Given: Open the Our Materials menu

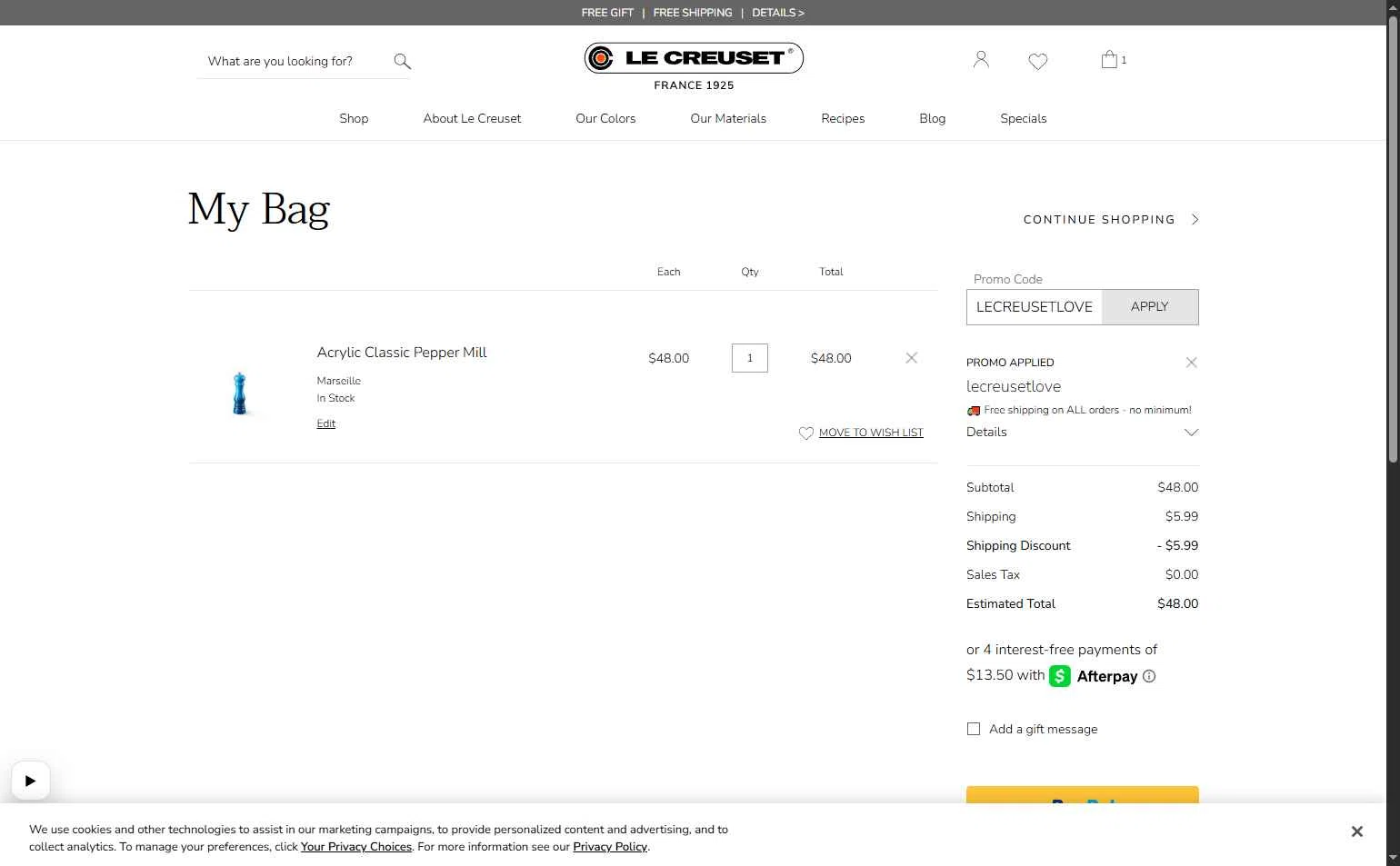Looking at the screenshot, I should click(728, 118).
